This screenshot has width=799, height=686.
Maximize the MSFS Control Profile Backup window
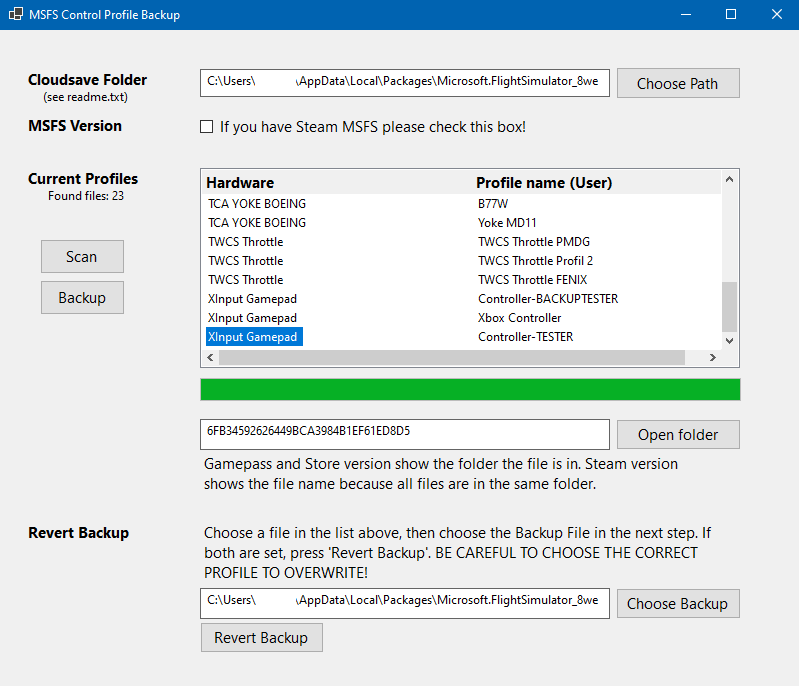pyautogui.click(x=731, y=14)
